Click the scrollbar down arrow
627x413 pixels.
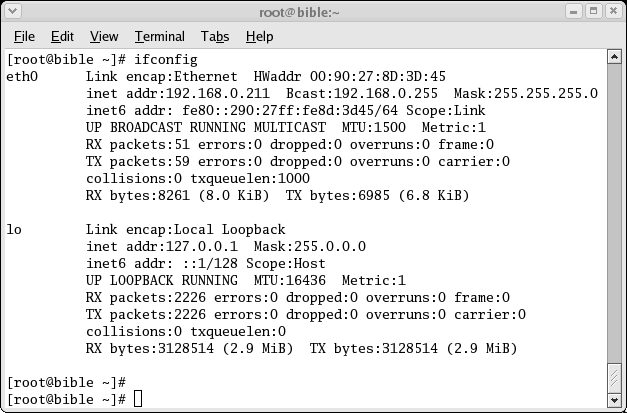614,399
